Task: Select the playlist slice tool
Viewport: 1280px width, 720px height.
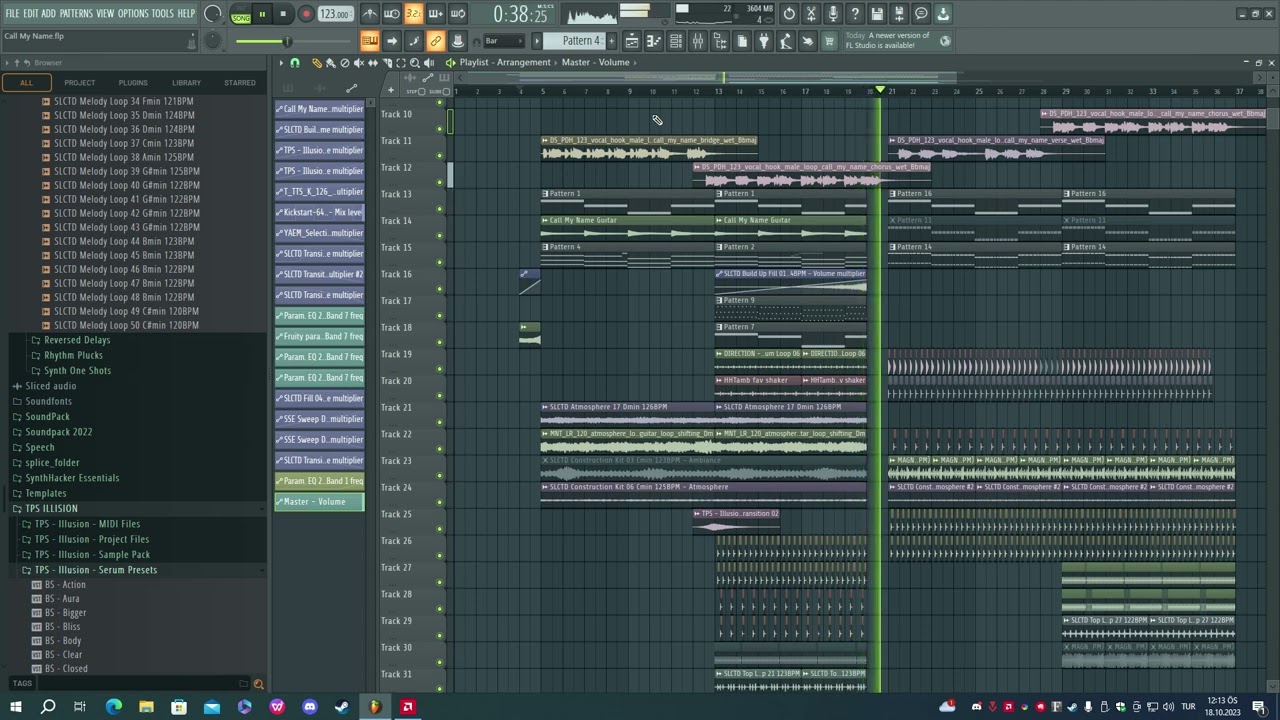Action: tap(387, 63)
